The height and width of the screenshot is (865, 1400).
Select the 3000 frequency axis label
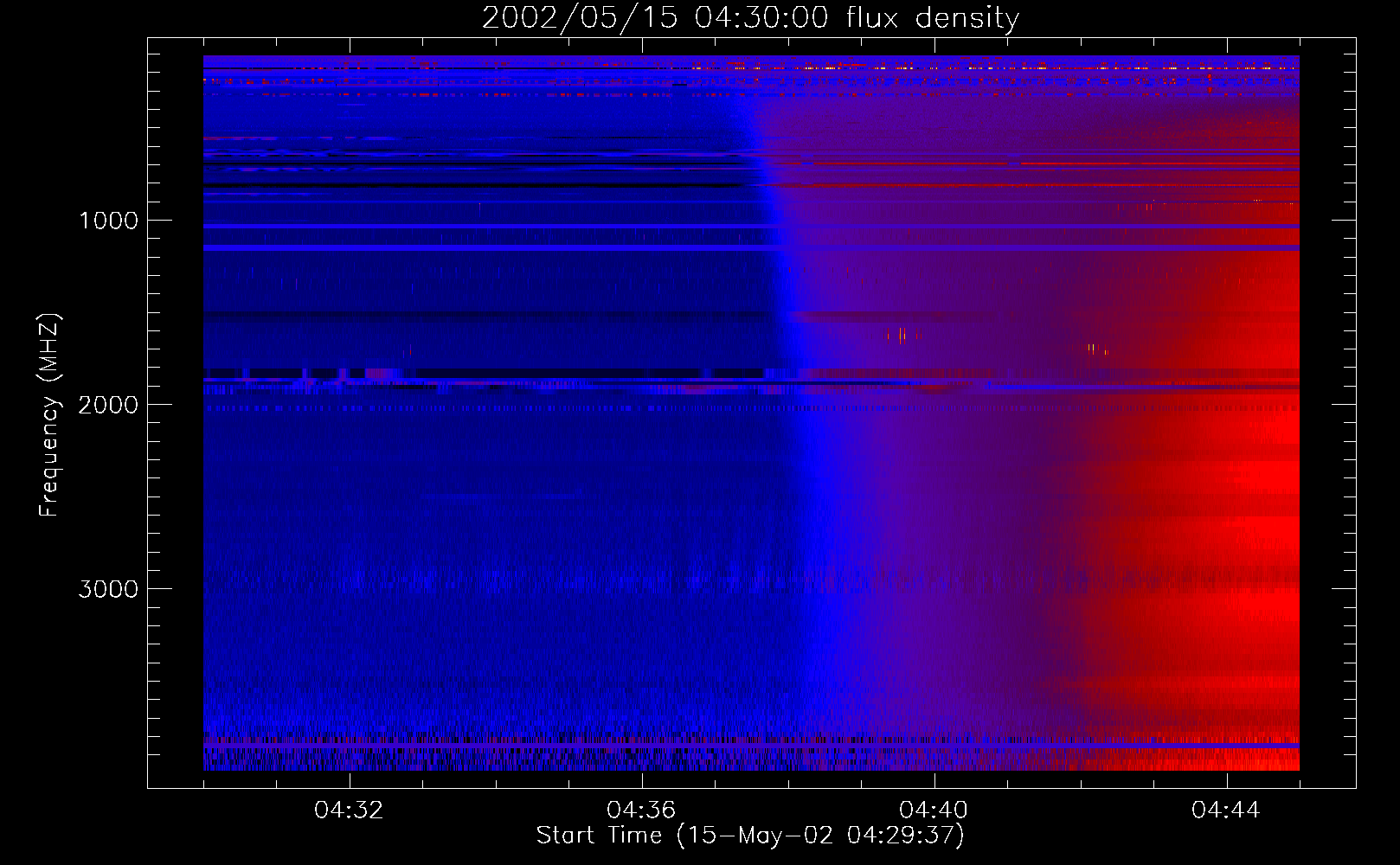[x=108, y=589]
